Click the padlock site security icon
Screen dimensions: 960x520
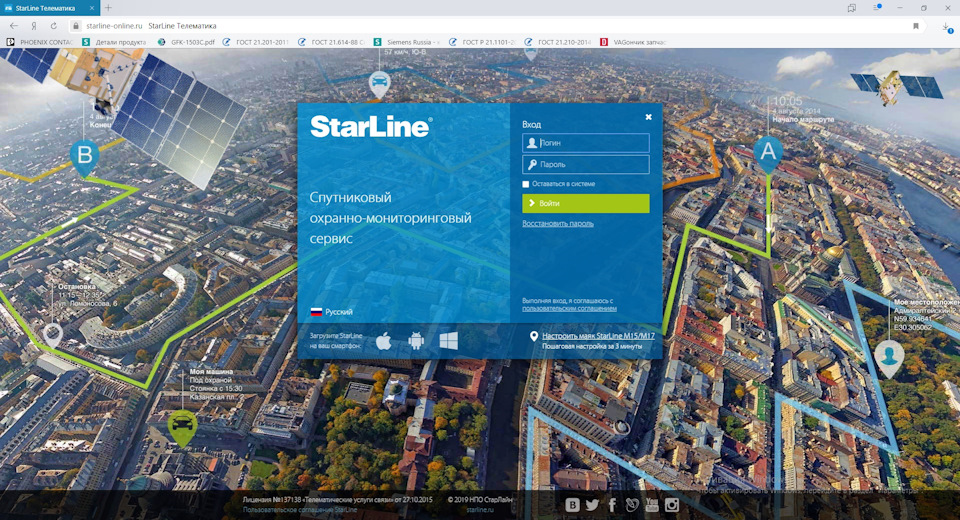[x=76, y=26]
